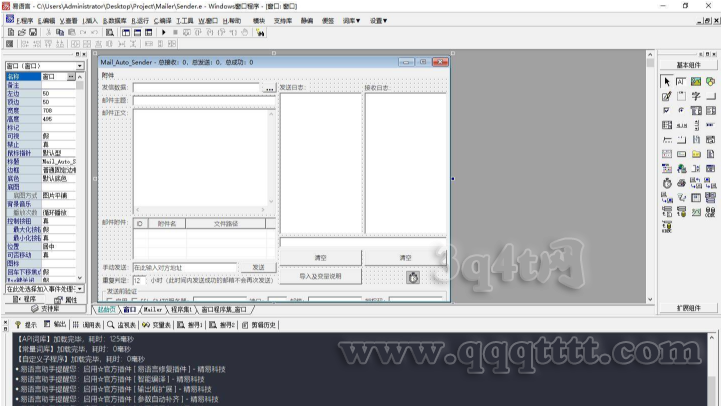Select the radio button component icon in toolbox
Image resolution: width=721 pixels, height=406 pixels.
point(681,111)
